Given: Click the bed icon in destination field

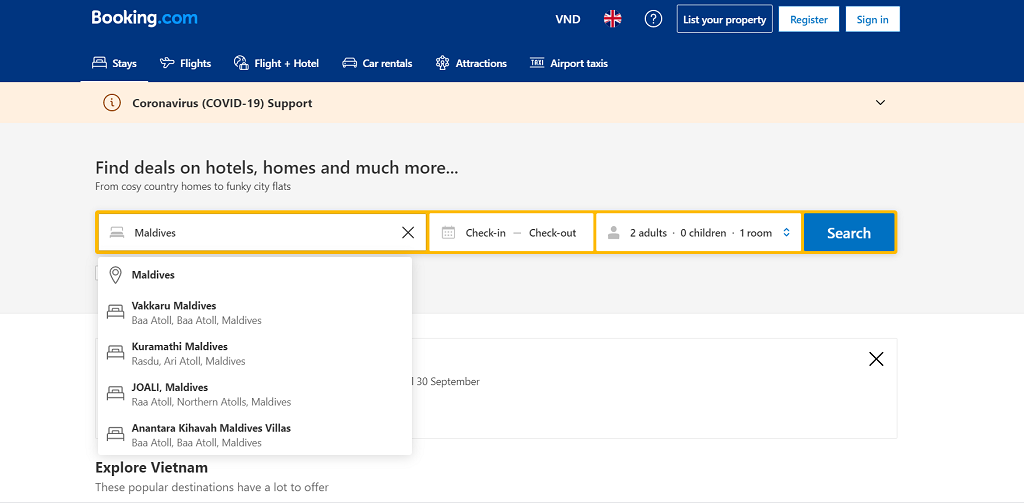Looking at the screenshot, I should 117,232.
